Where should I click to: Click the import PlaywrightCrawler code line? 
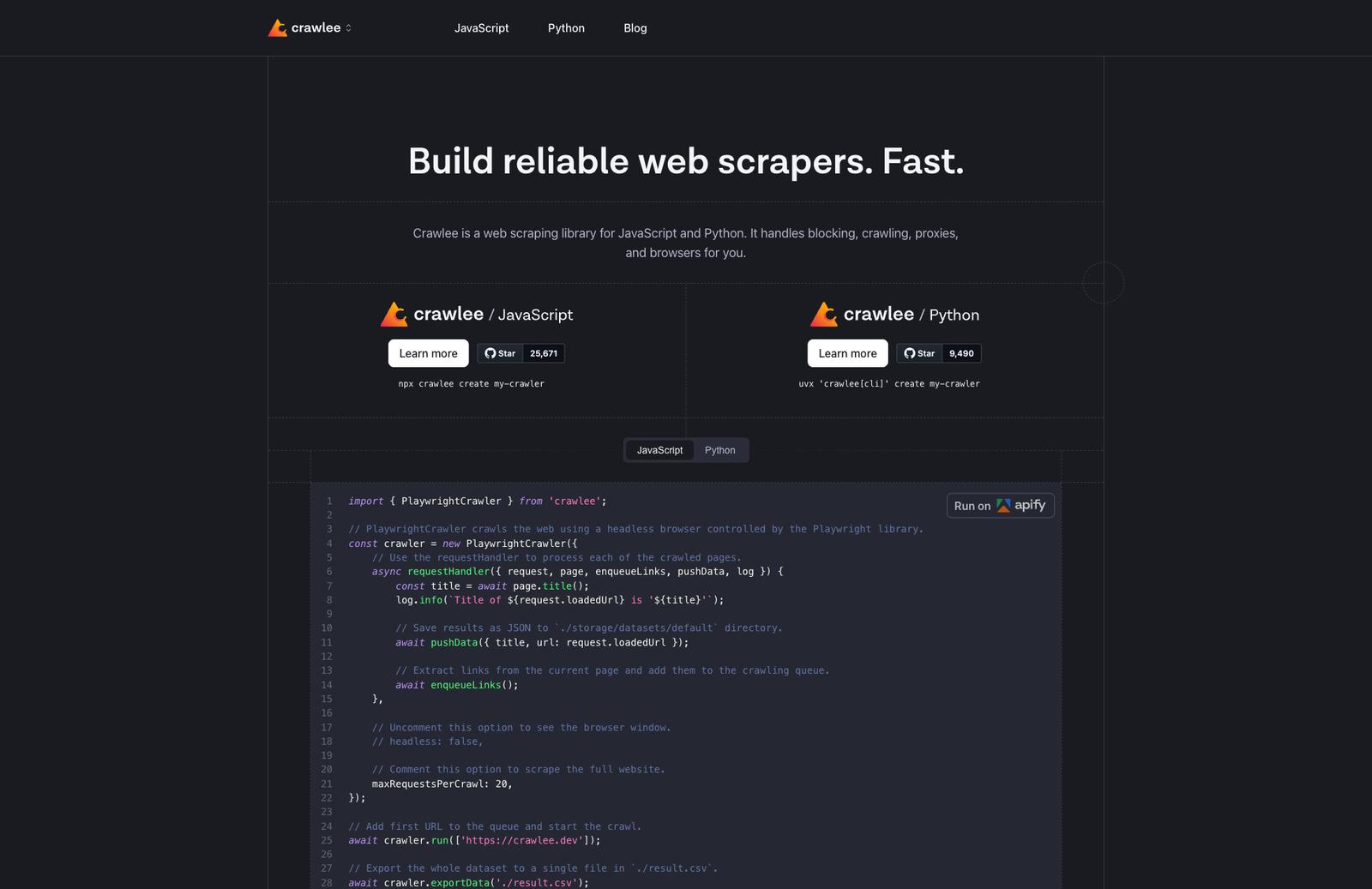478,501
